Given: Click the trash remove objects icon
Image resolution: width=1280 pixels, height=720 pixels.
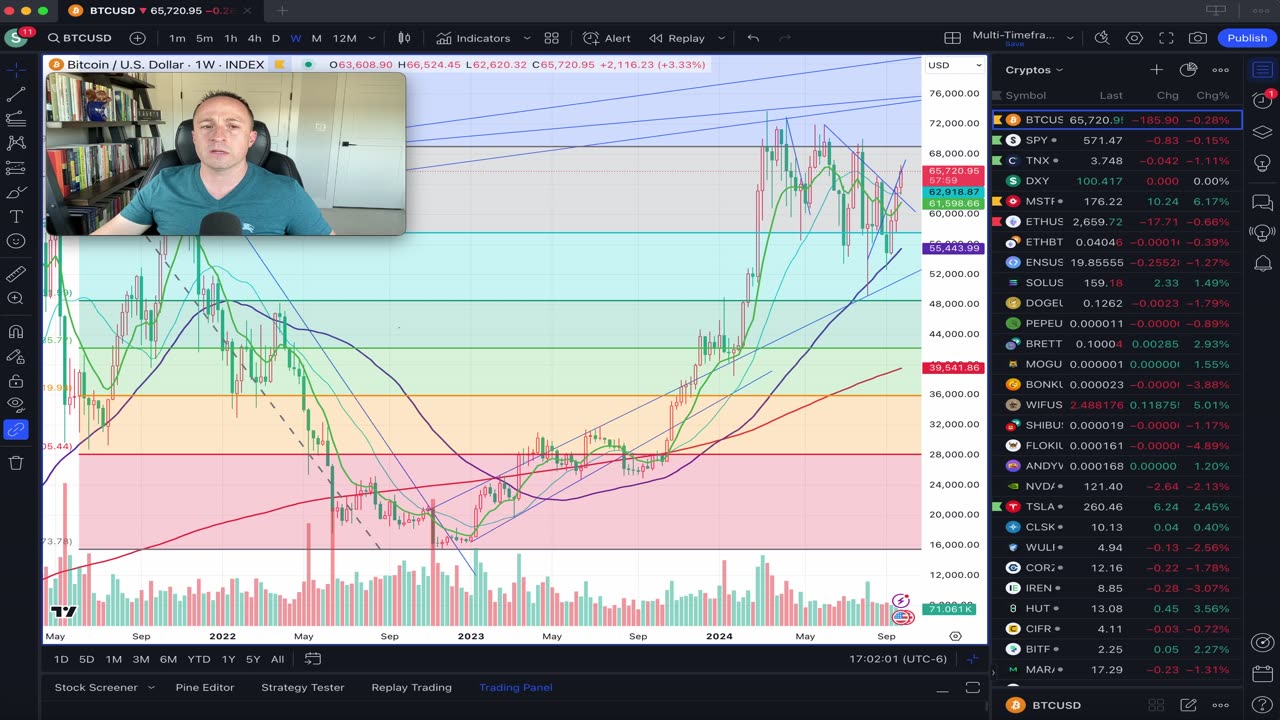Looking at the screenshot, I should 16,462.
